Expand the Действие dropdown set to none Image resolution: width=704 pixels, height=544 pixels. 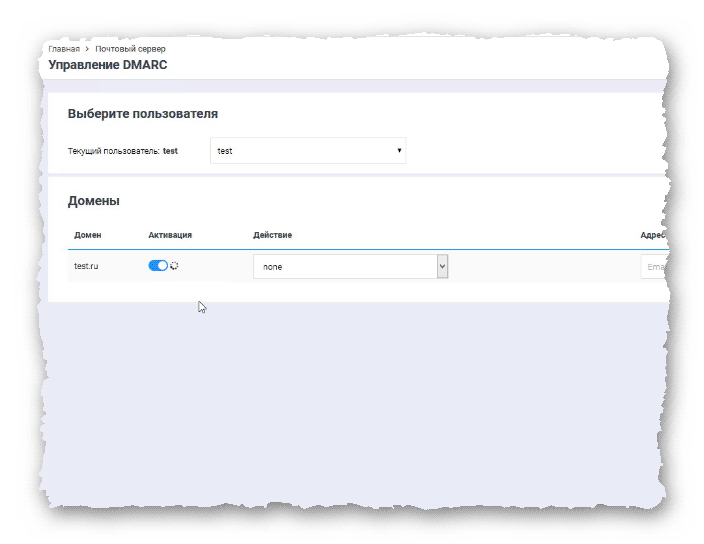click(350, 267)
